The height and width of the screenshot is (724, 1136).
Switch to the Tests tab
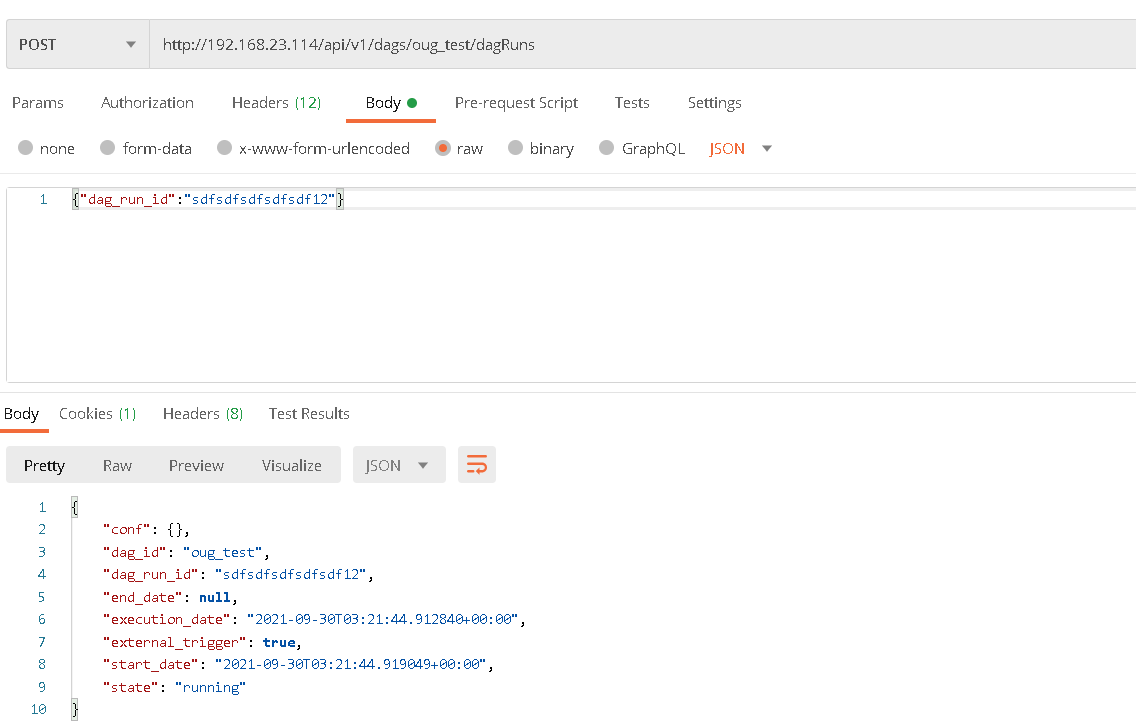[632, 103]
